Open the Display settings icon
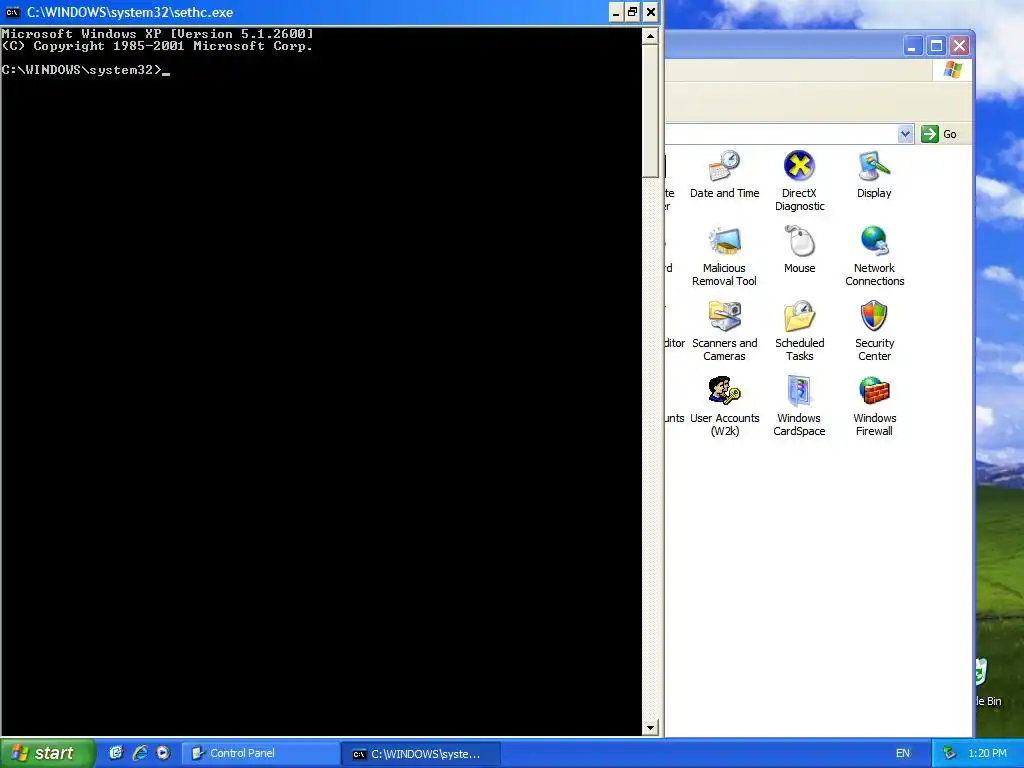Image resolution: width=1024 pixels, height=768 pixels. coord(874,174)
